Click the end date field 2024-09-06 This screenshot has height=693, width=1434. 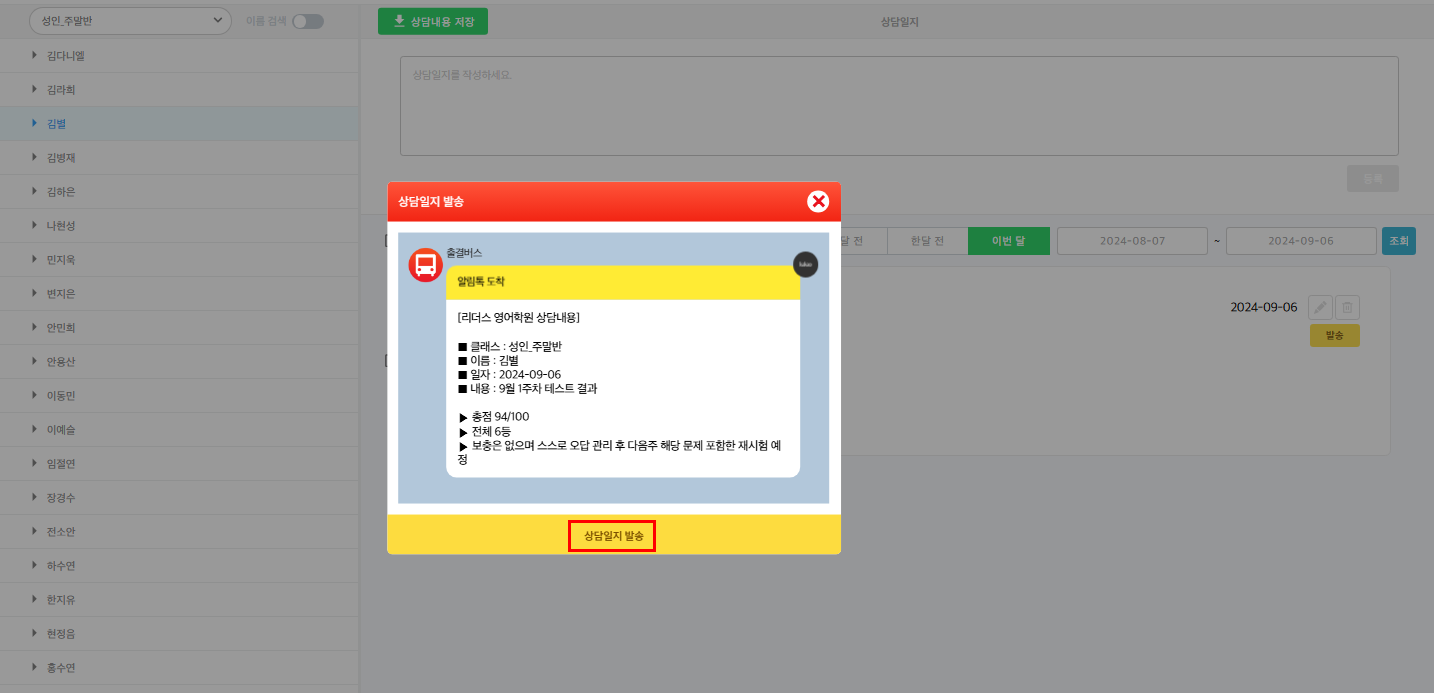tap(1301, 241)
